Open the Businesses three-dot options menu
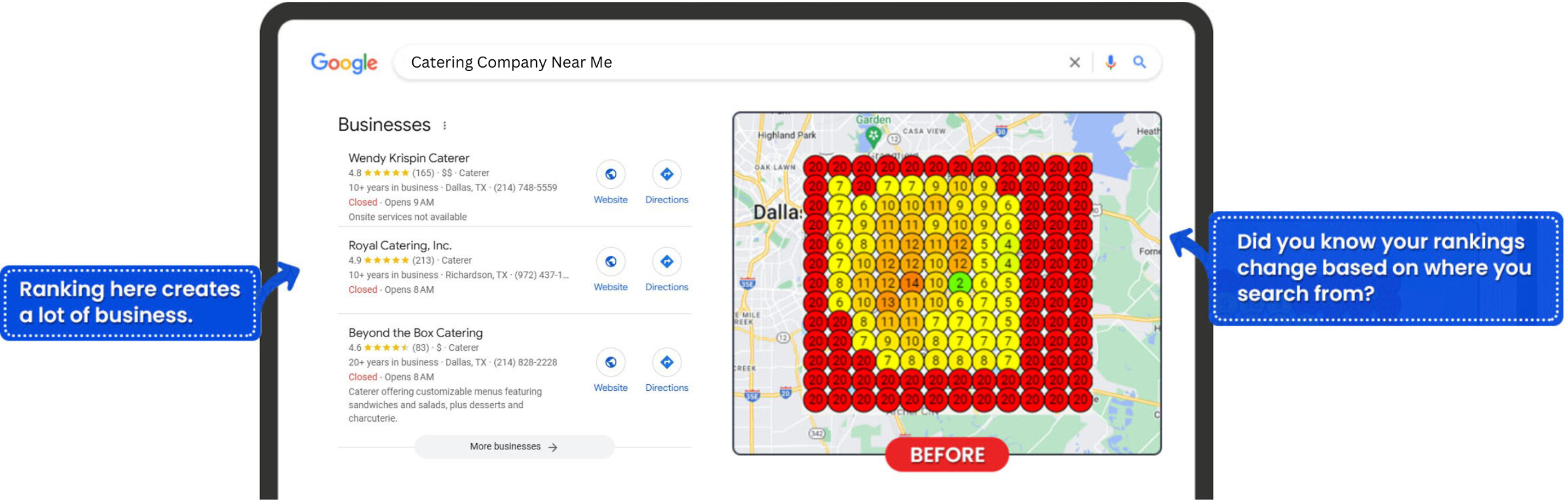 [445, 126]
